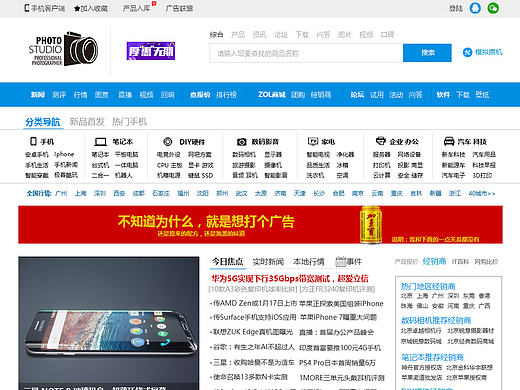The image size is (520, 390).
Task: Open 软件 in the blue nav bar
Action: 443,95
